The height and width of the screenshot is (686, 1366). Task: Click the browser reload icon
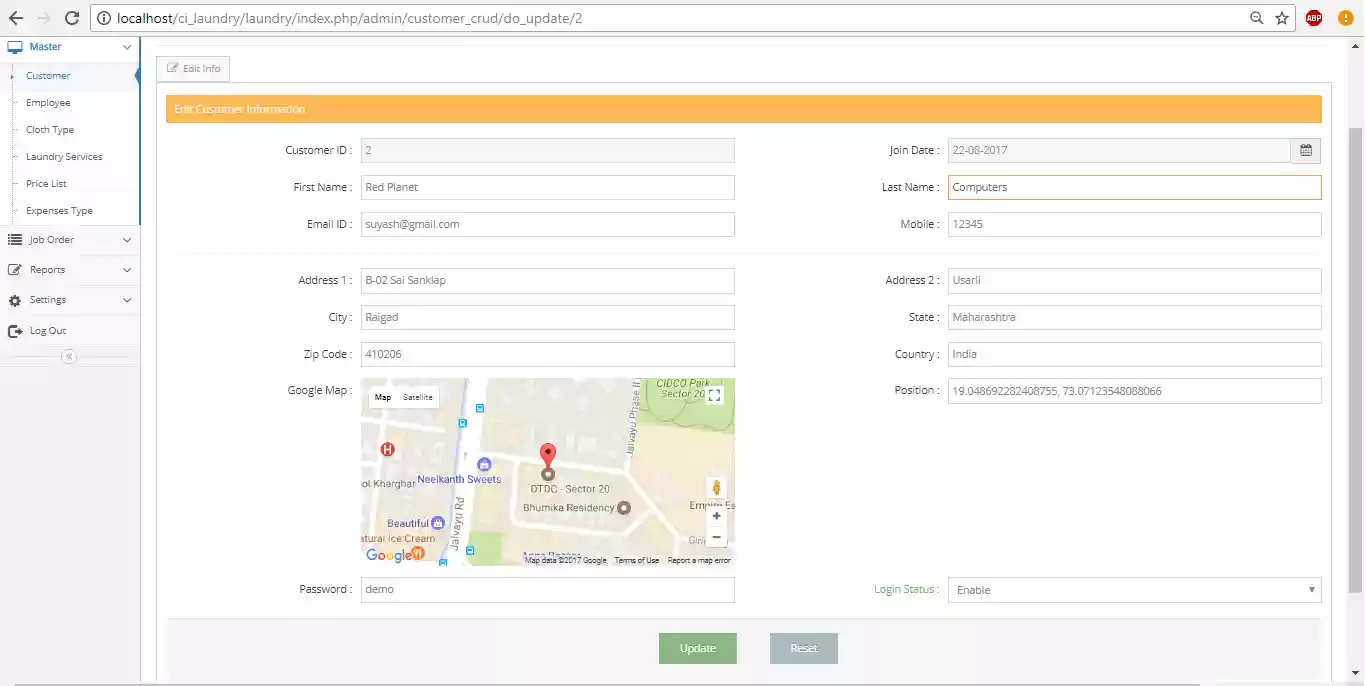(70, 17)
